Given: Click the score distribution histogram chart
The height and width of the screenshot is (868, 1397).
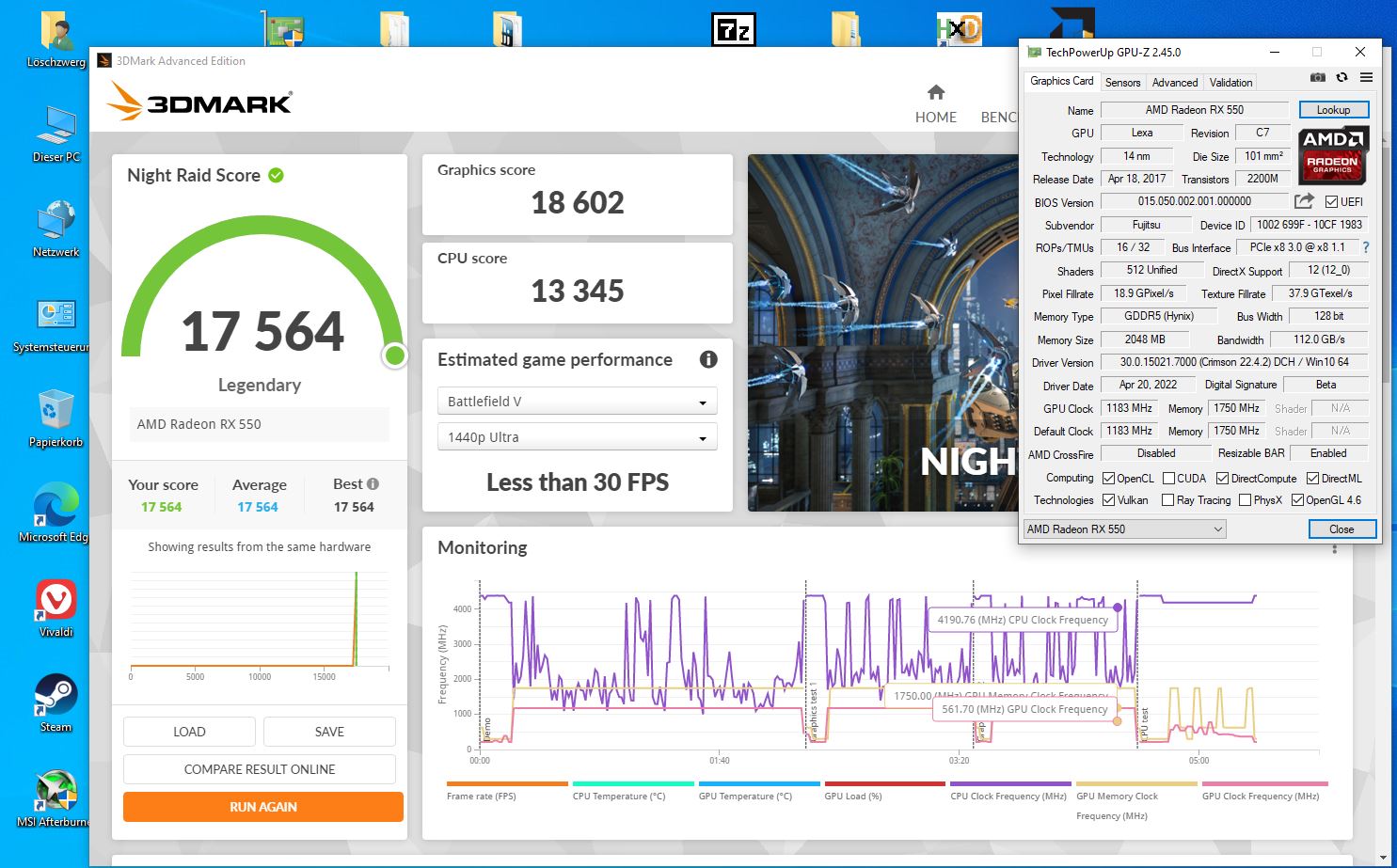Looking at the screenshot, I should 260,624.
